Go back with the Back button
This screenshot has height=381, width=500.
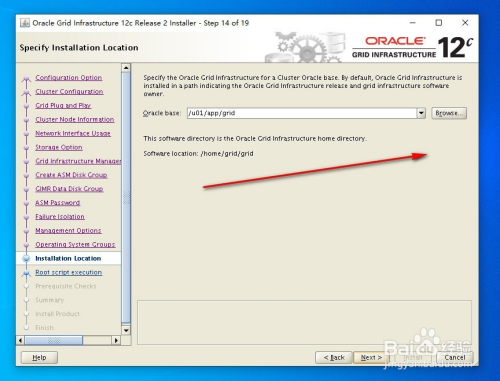click(x=334, y=358)
